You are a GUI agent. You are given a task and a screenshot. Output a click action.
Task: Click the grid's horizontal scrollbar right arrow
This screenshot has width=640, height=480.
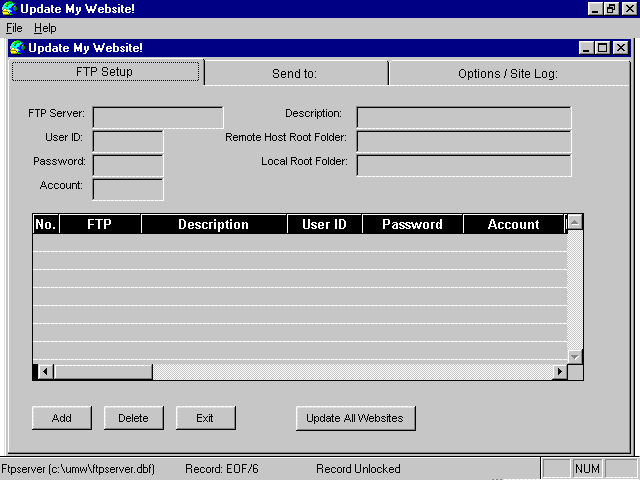point(560,372)
